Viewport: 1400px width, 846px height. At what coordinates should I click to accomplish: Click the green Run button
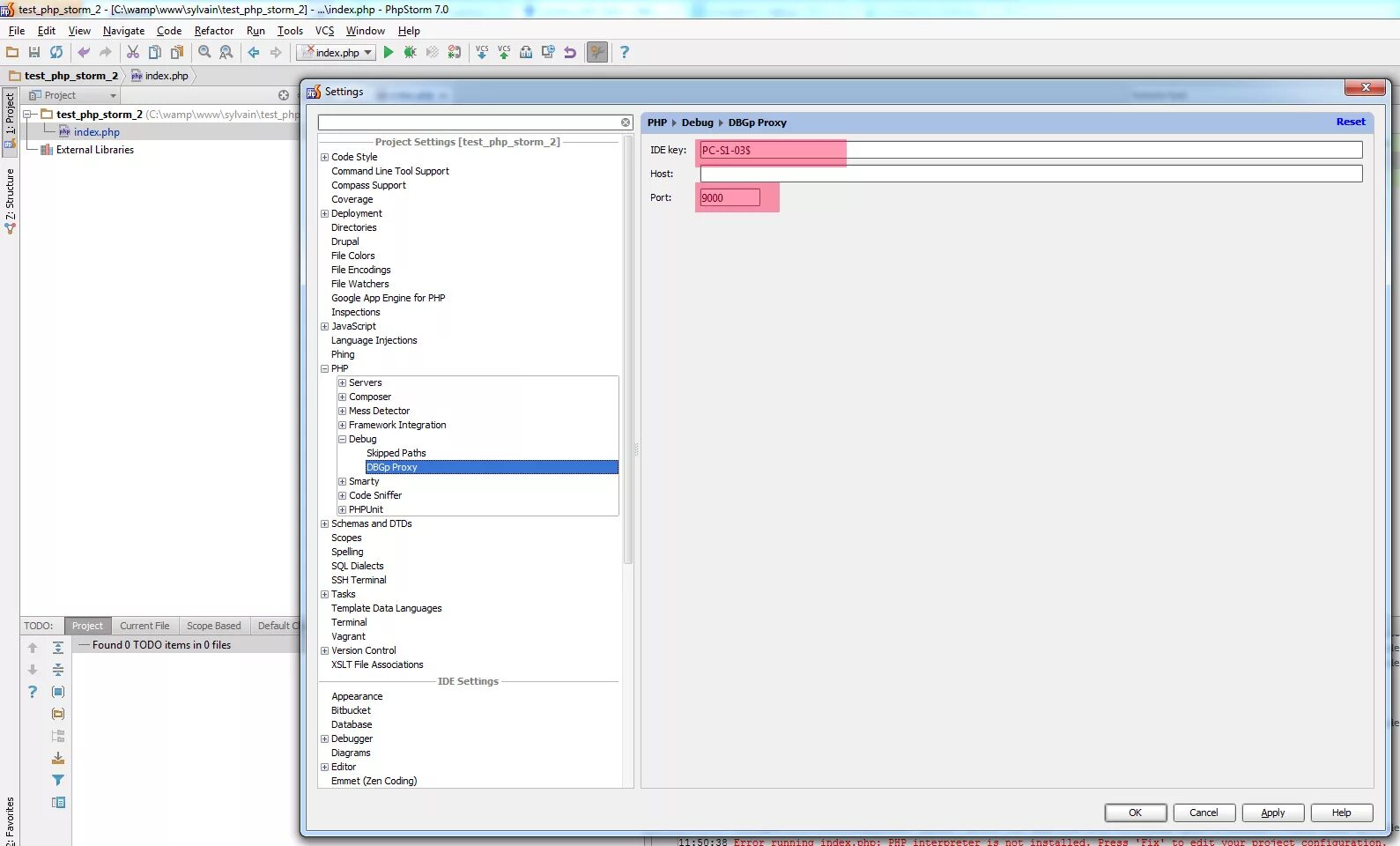click(388, 53)
